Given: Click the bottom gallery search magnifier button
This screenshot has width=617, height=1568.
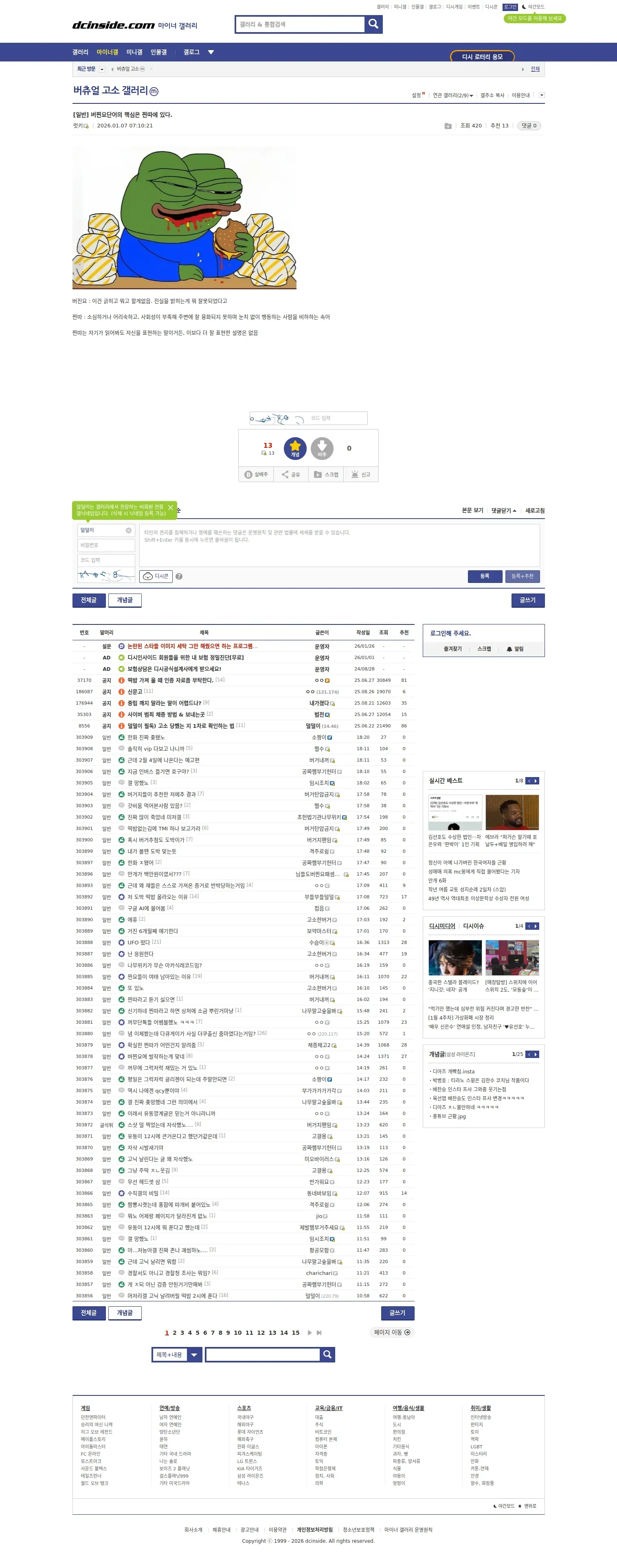Looking at the screenshot, I should click(x=327, y=1354).
